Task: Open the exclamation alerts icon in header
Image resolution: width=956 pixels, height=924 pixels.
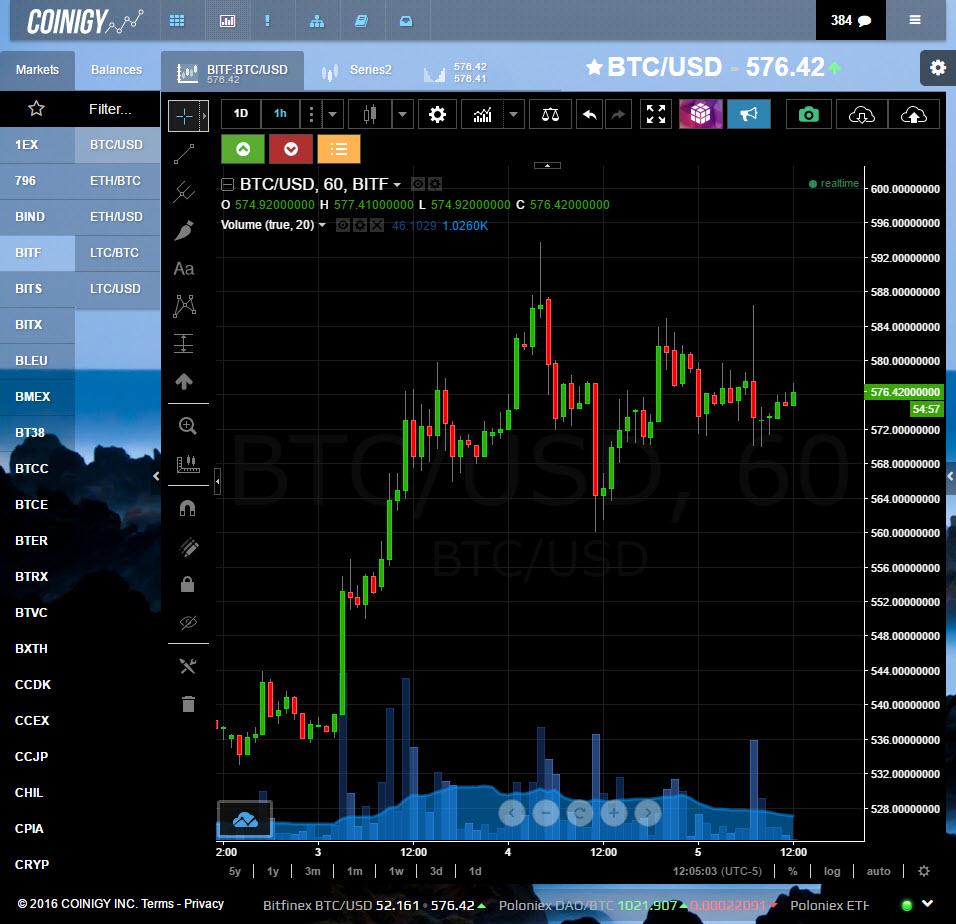Action: point(267,21)
